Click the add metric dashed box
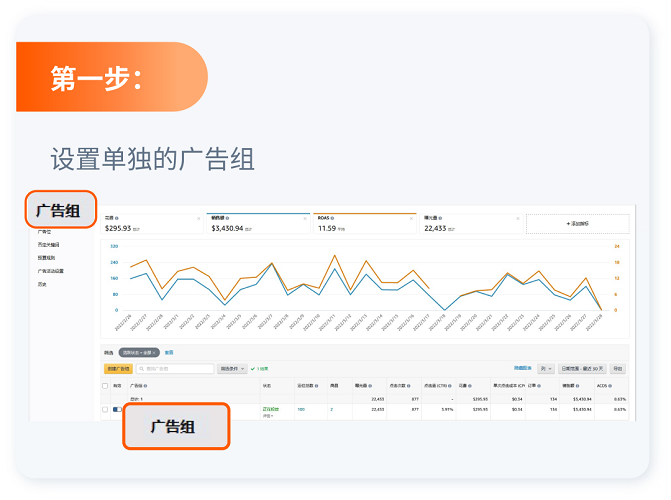The width and height of the screenshot is (671, 500). [578, 223]
